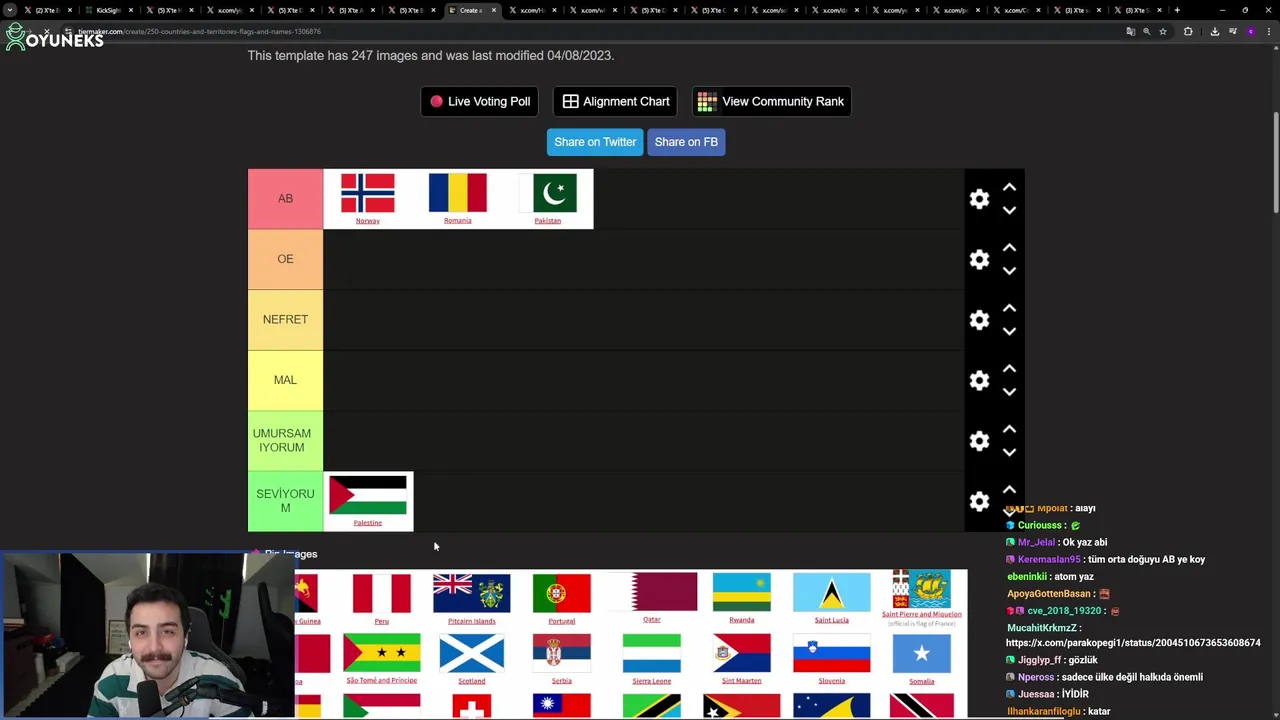Click chat username Keremaslan95
This screenshot has width=1280, height=720.
pos(1049,560)
